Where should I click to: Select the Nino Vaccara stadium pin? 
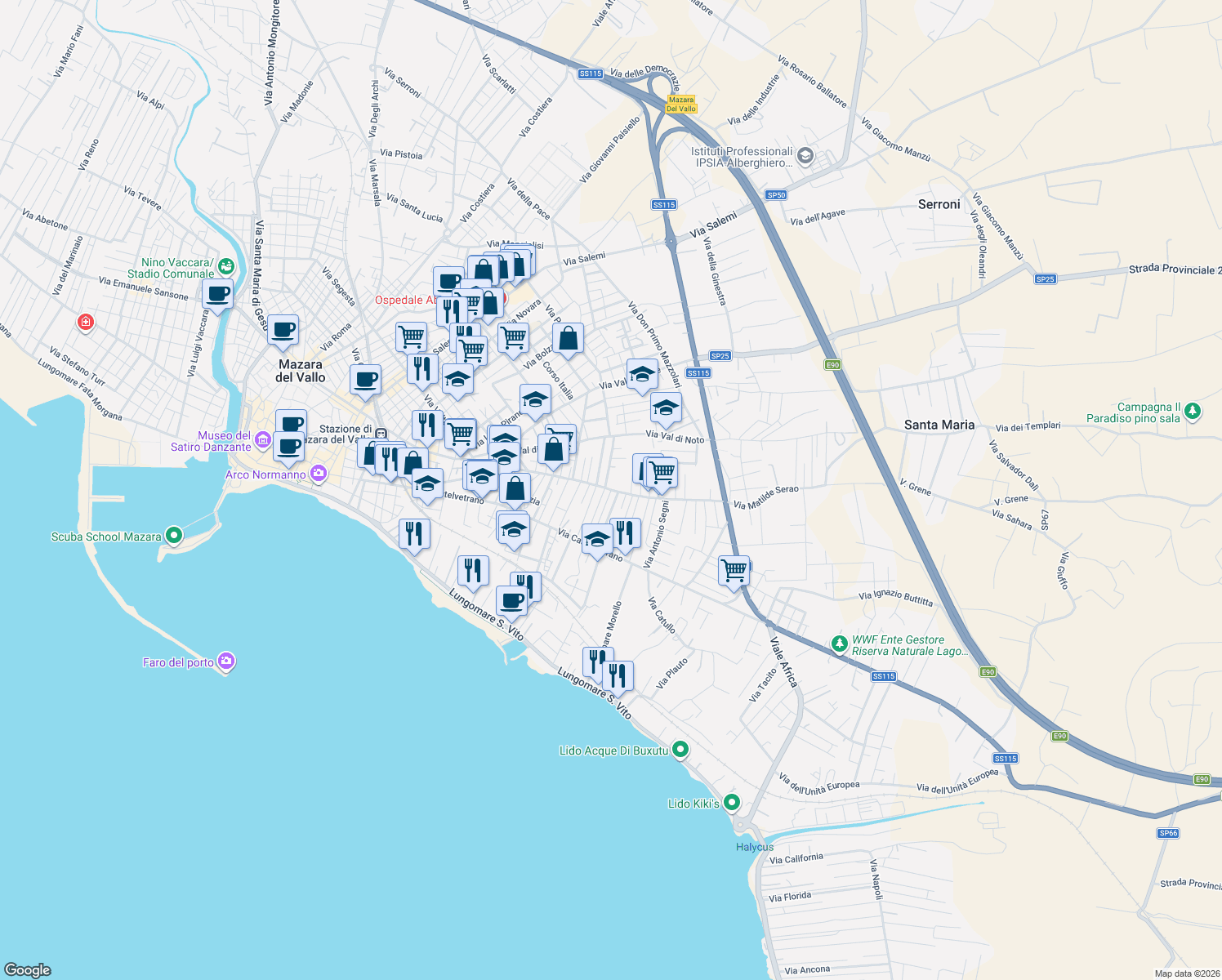[x=226, y=266]
